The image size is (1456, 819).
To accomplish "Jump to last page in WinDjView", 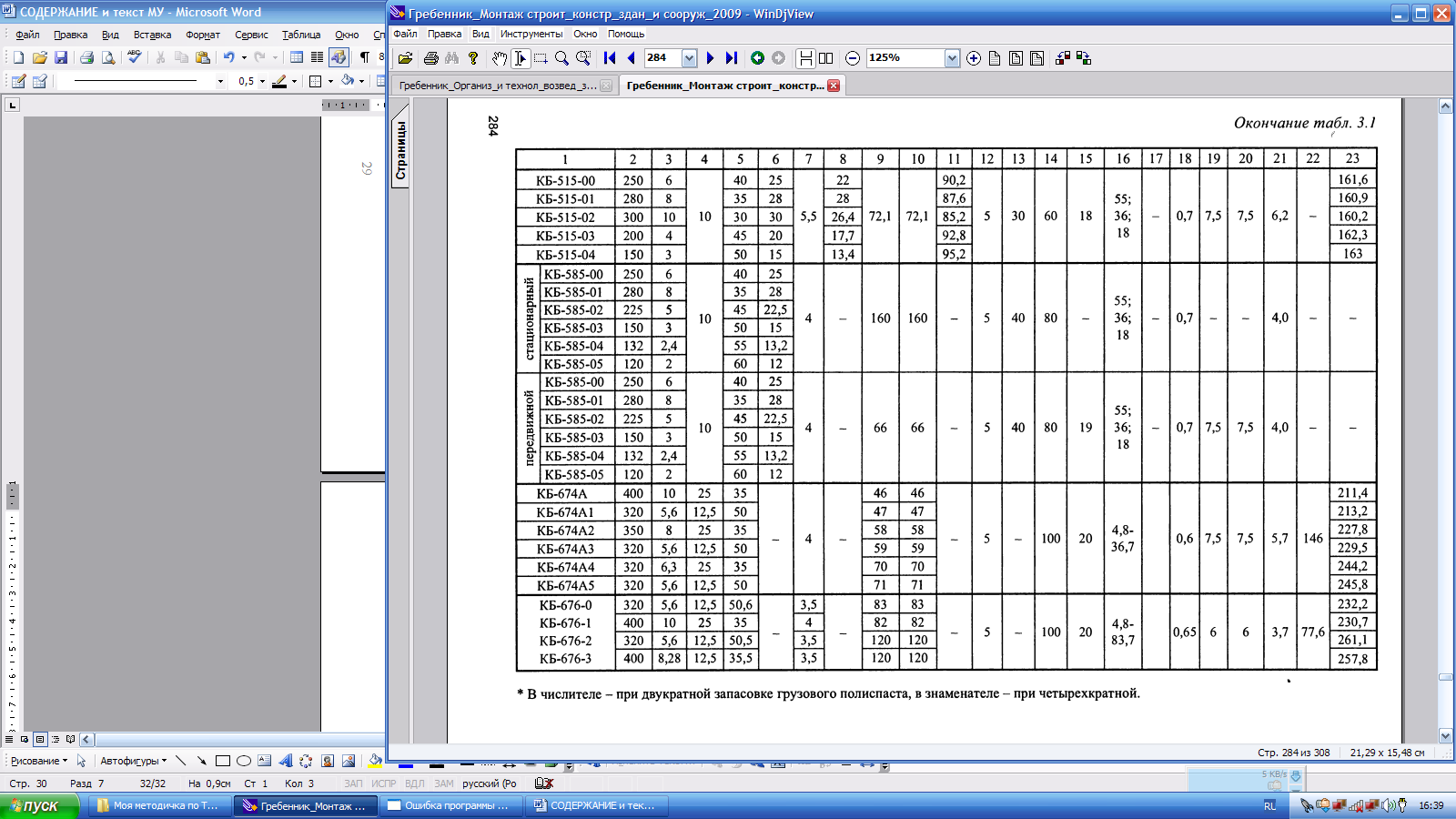I will click(x=731, y=58).
